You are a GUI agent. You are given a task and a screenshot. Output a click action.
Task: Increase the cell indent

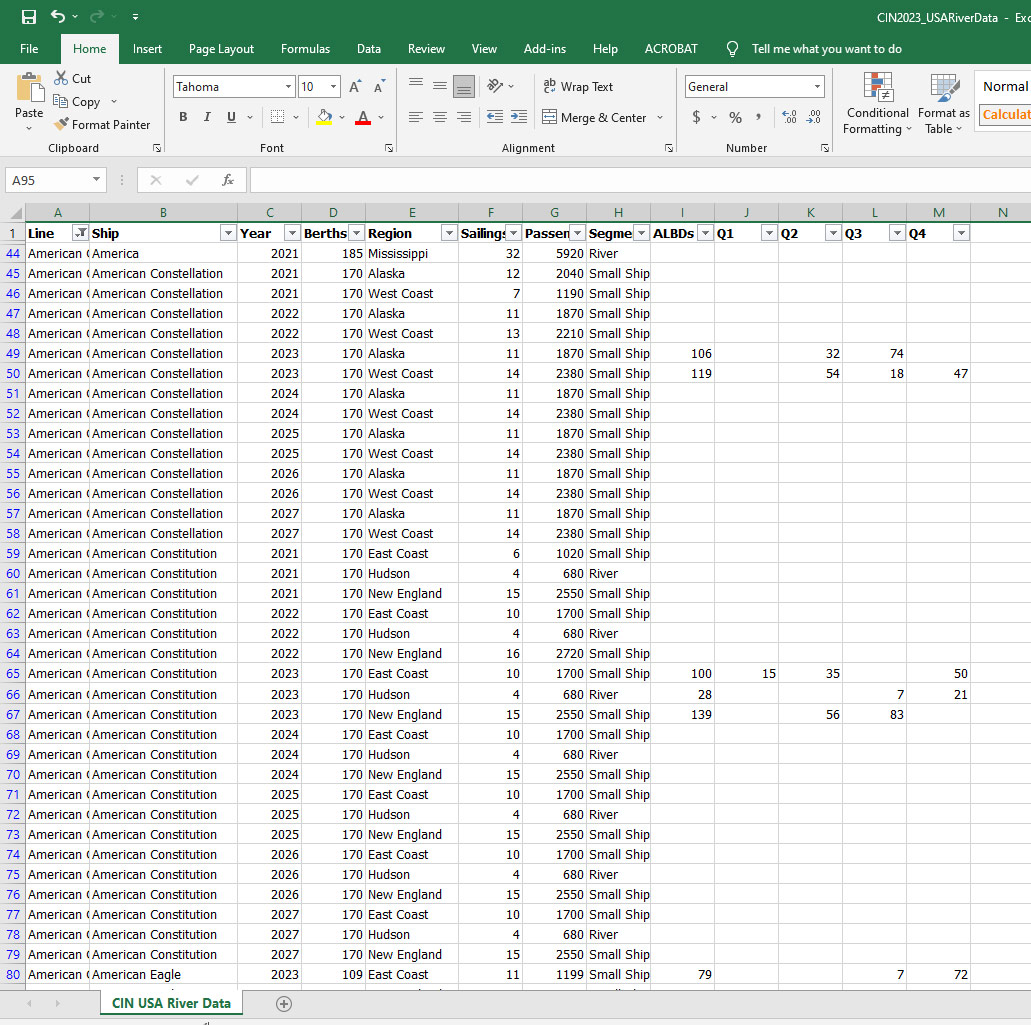click(x=519, y=117)
